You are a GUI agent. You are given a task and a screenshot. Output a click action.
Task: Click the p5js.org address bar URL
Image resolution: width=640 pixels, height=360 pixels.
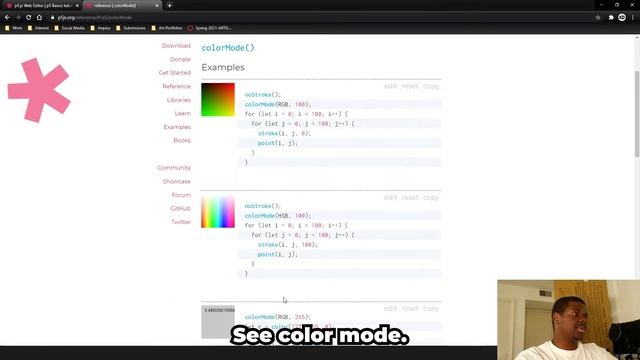94,18
